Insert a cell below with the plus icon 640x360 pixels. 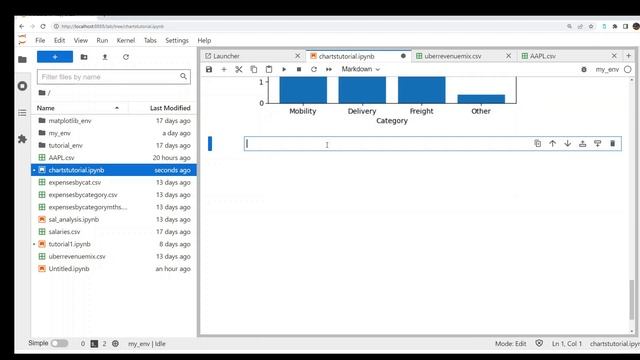(224, 69)
